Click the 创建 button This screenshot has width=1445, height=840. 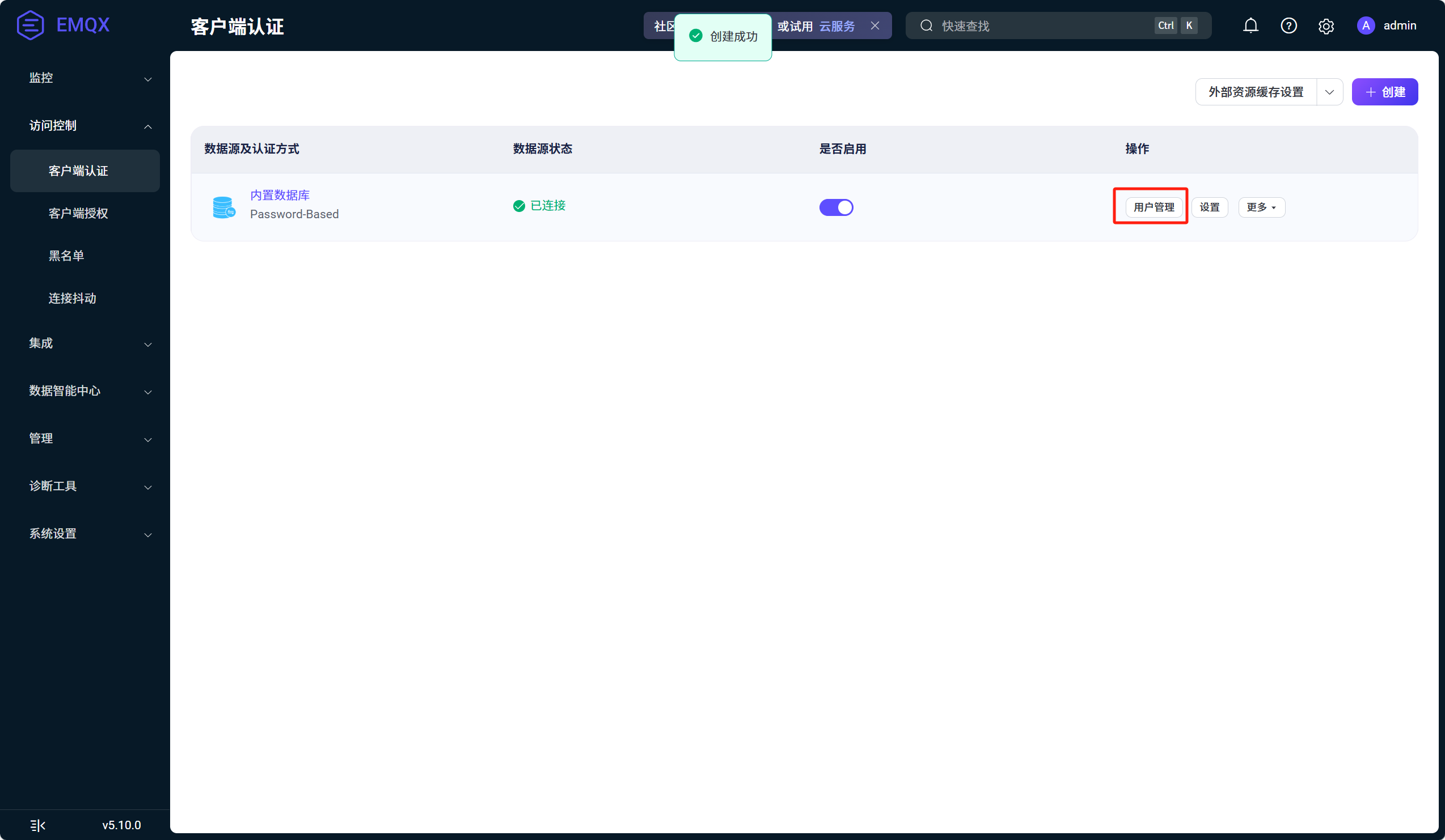click(x=1384, y=92)
